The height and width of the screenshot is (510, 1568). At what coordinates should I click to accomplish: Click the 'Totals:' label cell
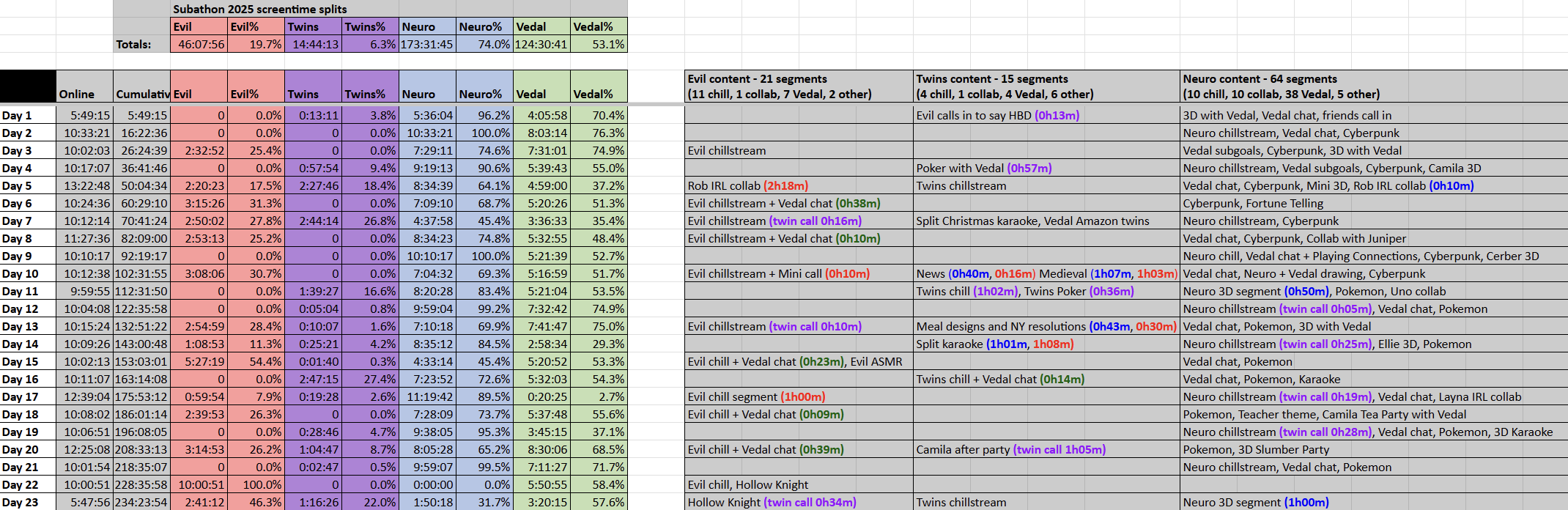click(x=141, y=44)
